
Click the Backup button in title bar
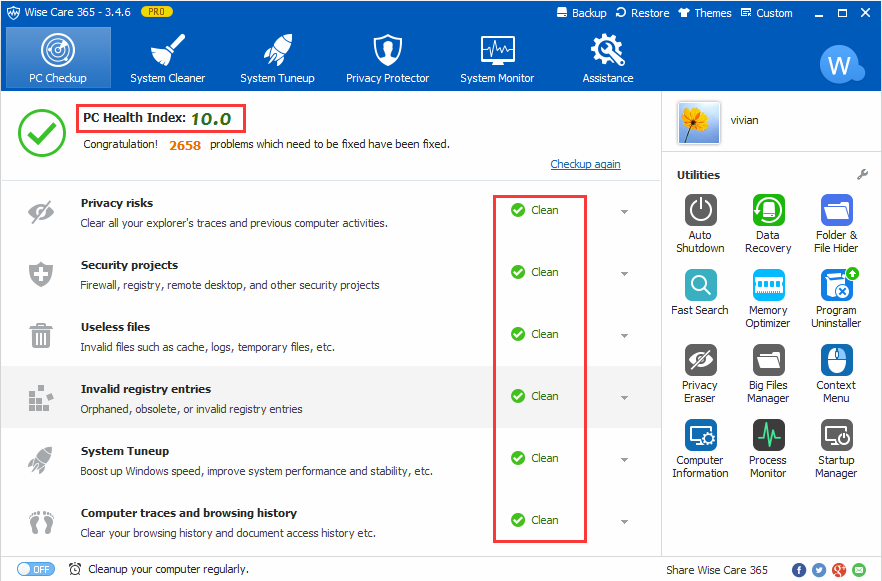tap(582, 13)
